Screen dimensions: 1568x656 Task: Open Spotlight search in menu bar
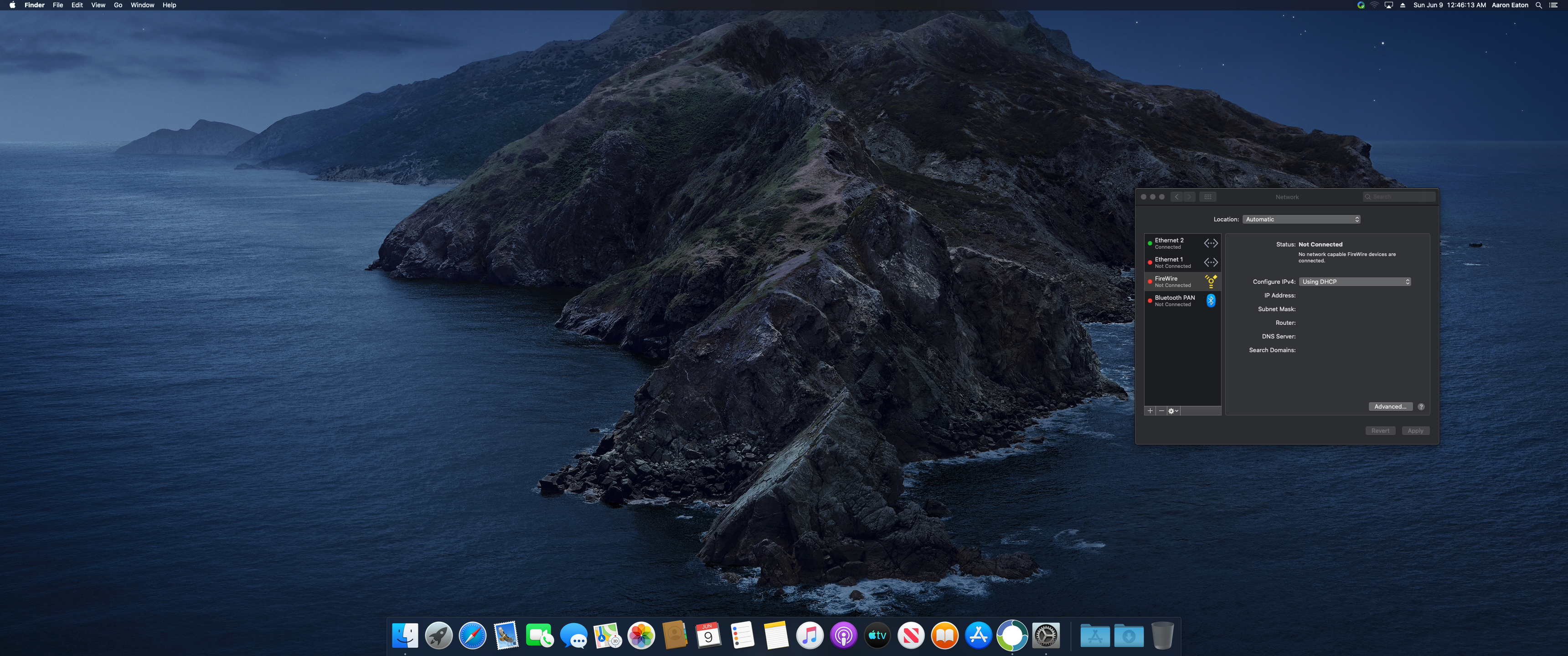(1538, 5)
